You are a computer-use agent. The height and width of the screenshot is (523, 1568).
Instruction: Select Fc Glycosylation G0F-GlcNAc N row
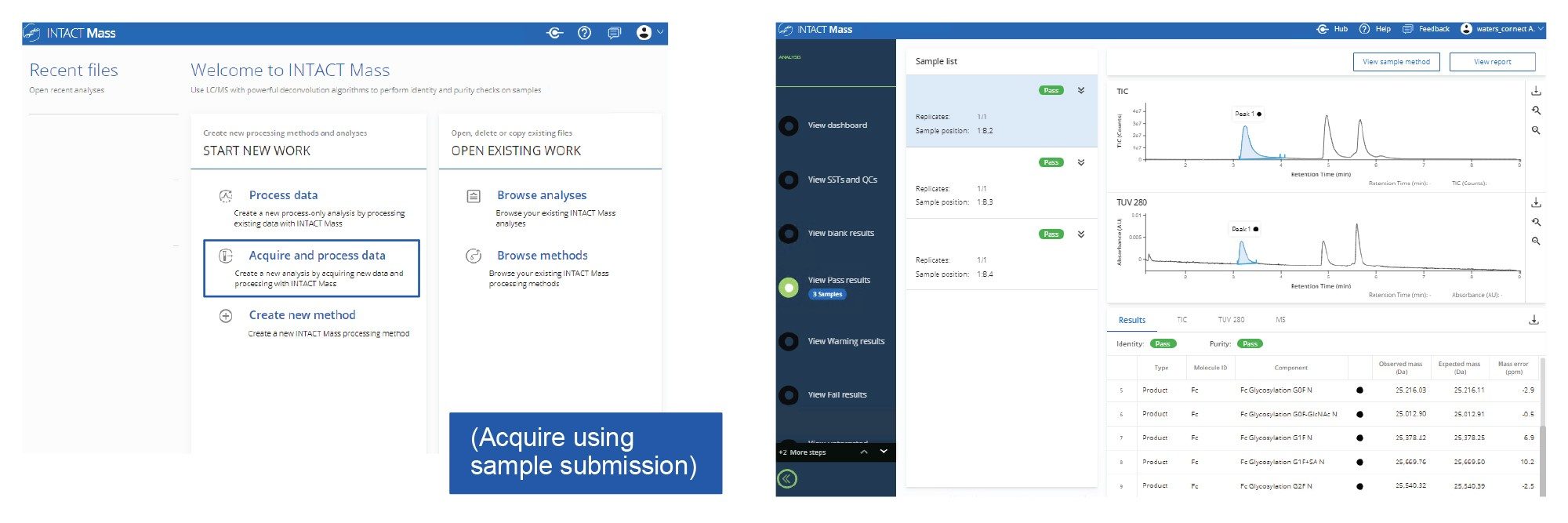coord(1323,414)
